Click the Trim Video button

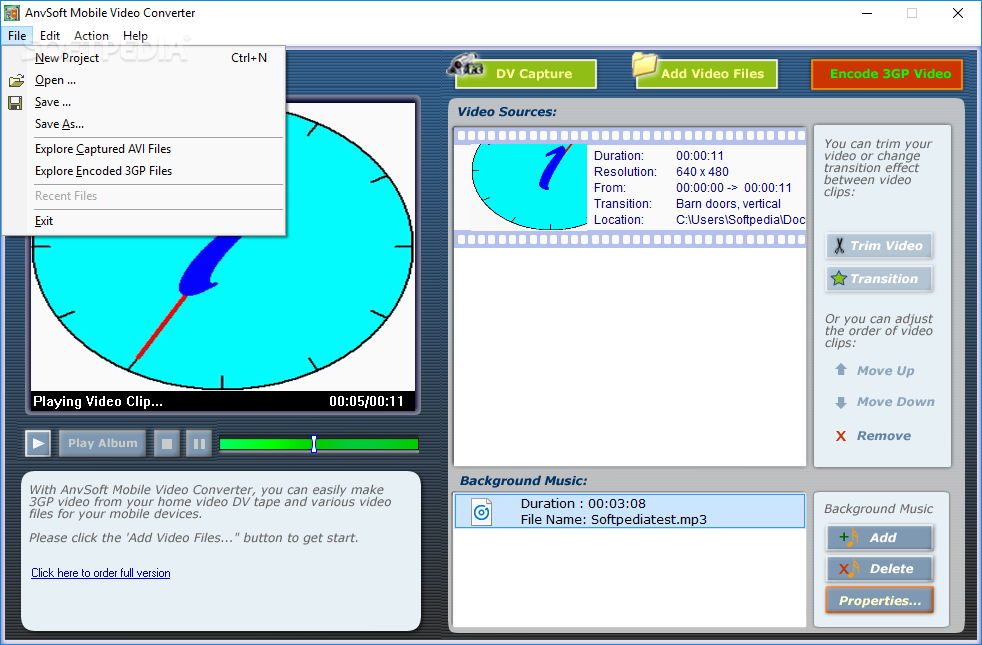tap(879, 245)
